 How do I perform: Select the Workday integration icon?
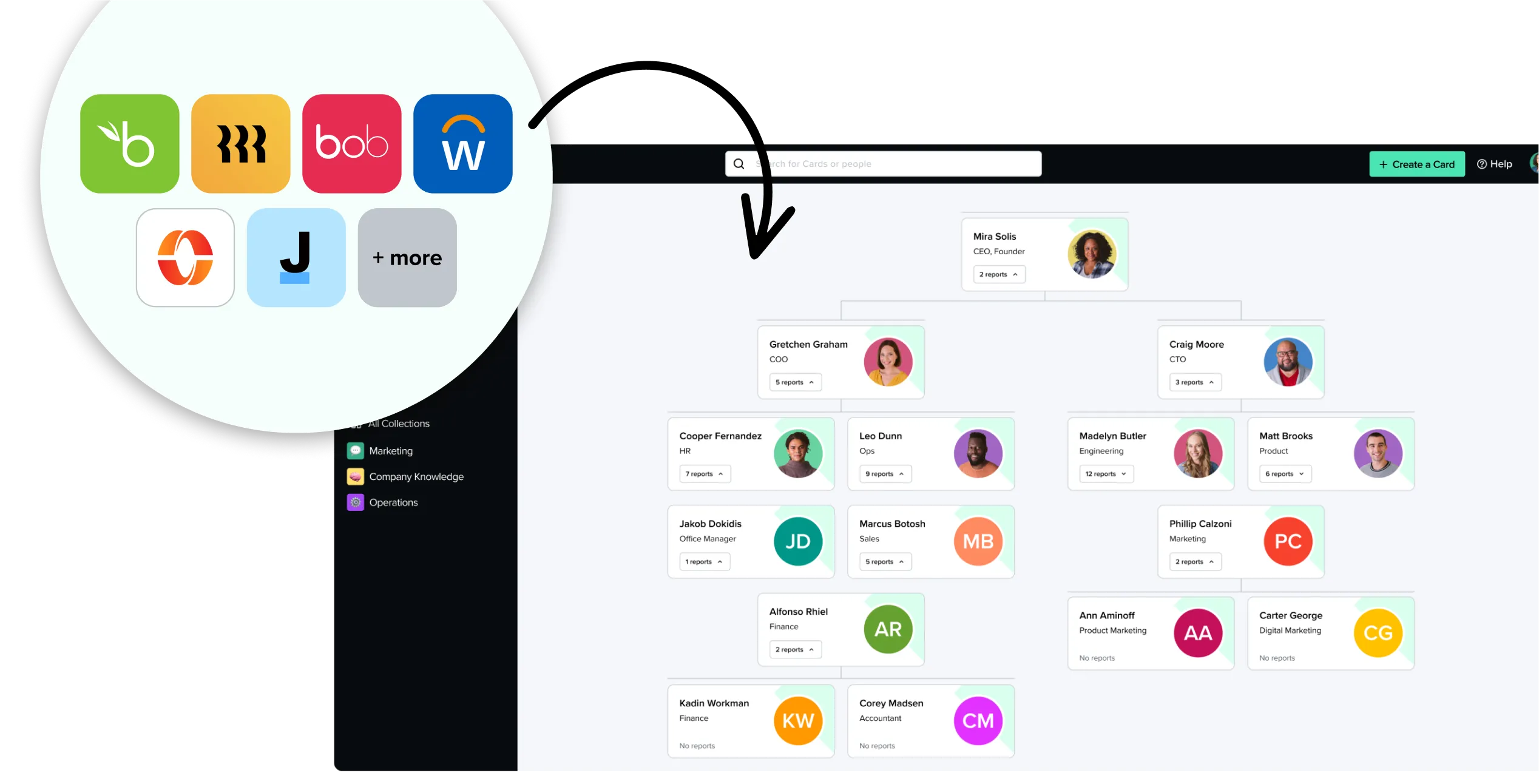(x=462, y=143)
